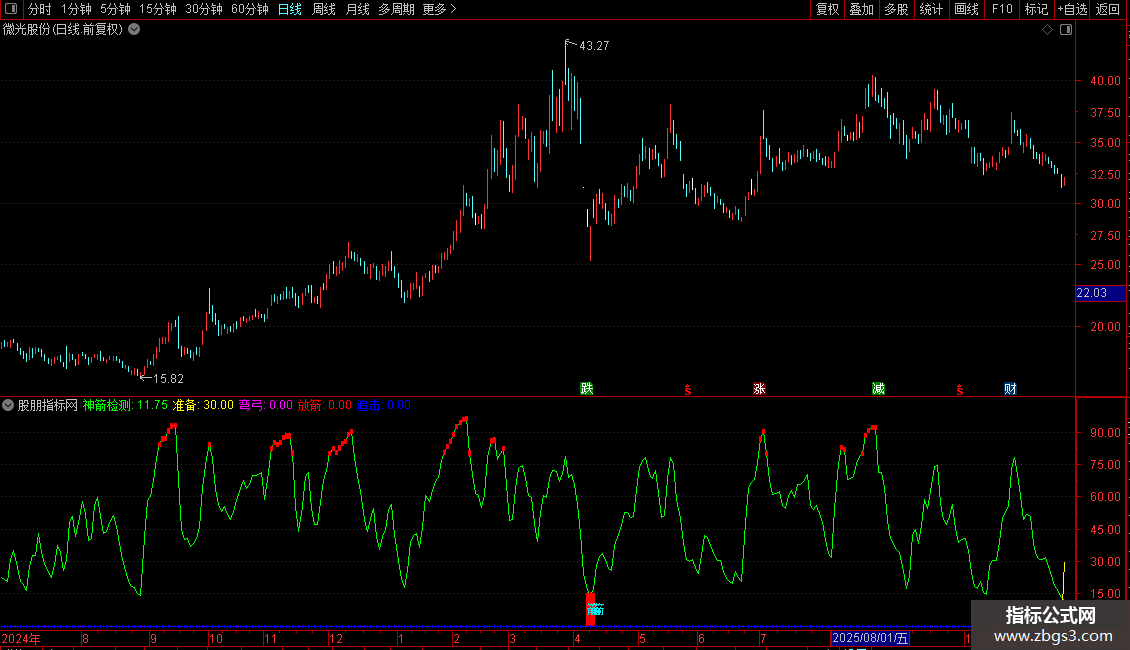Click the 2025/08/01/五 date marker
The width and height of the screenshot is (1130, 650).
tap(871, 638)
